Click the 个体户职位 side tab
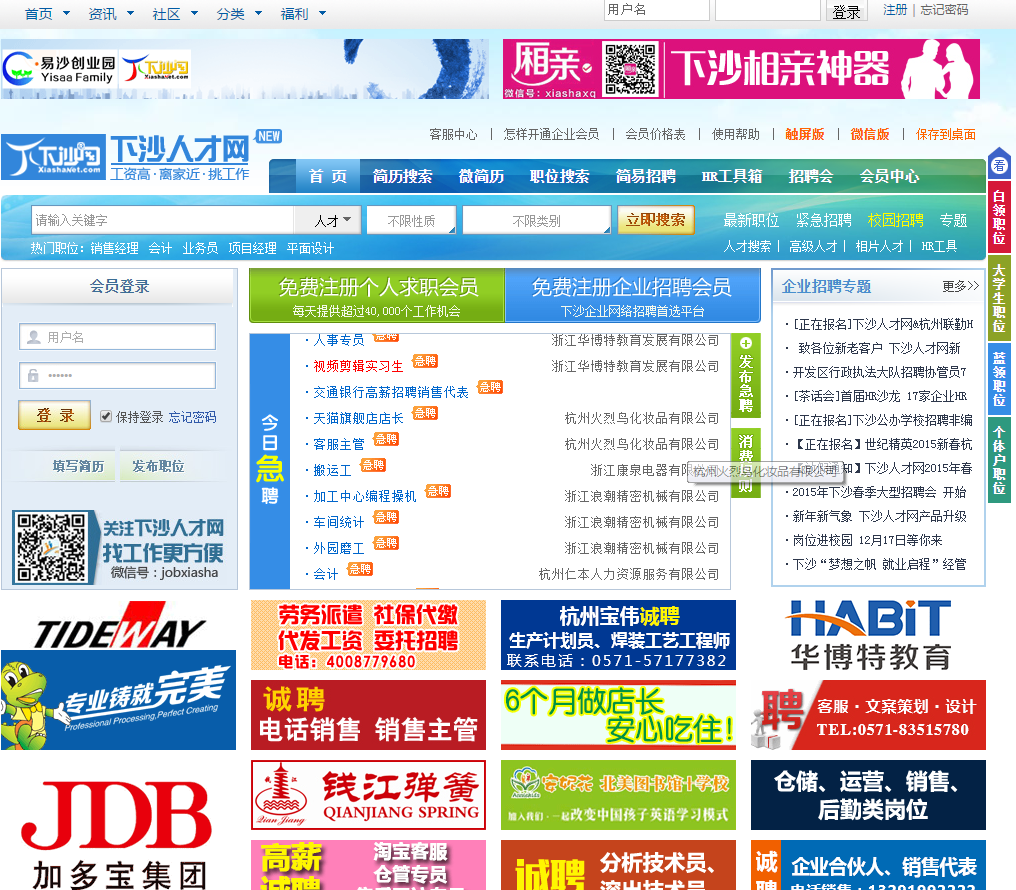Screen dimensions: 1016x890 pyautogui.click(x=999, y=460)
